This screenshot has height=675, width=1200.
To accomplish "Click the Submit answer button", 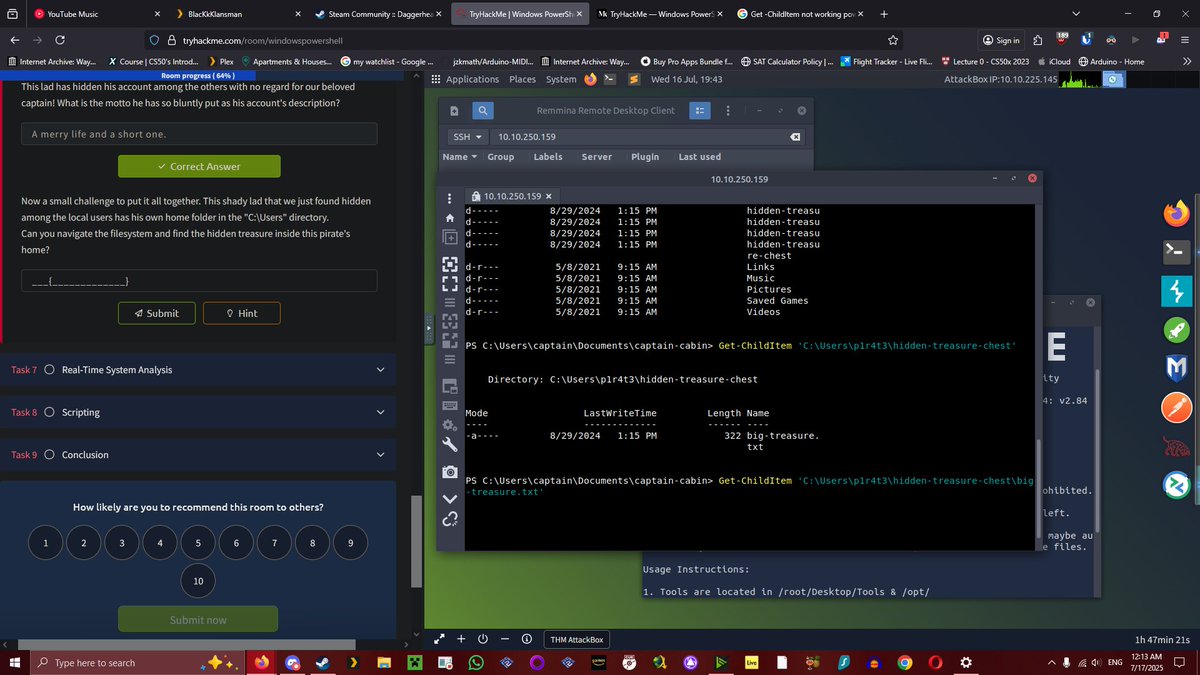I will tap(156, 313).
